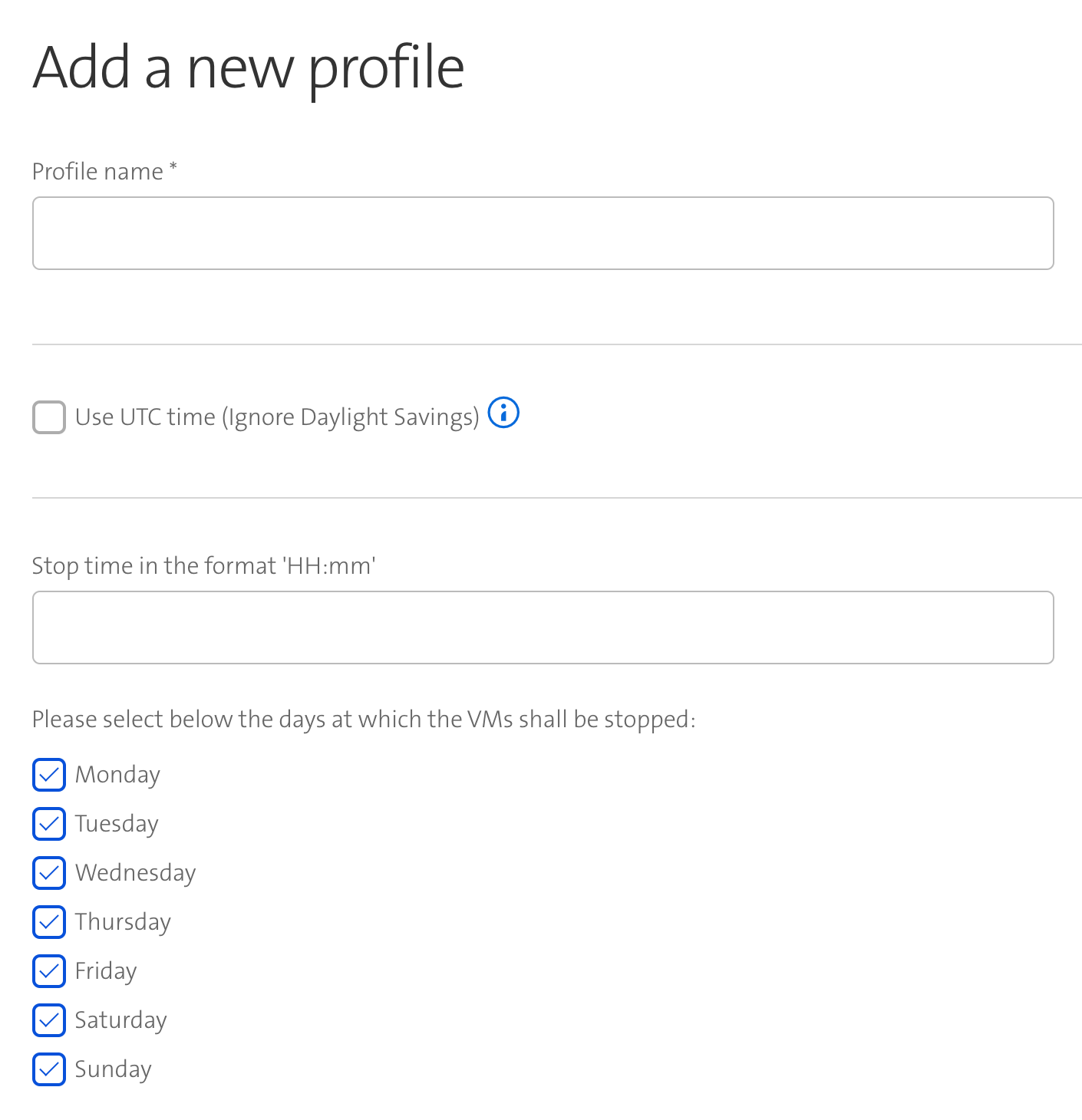Deselect the Wednesday checkbox
The width and height of the screenshot is (1082, 1120).
click(49, 873)
